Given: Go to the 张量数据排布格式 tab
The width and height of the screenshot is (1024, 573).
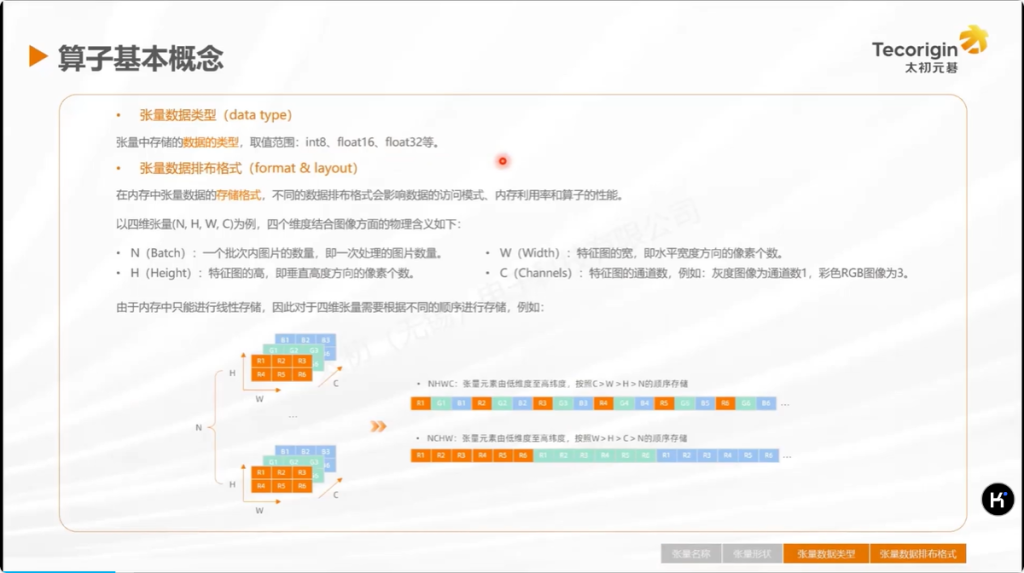Looking at the screenshot, I should (x=918, y=553).
